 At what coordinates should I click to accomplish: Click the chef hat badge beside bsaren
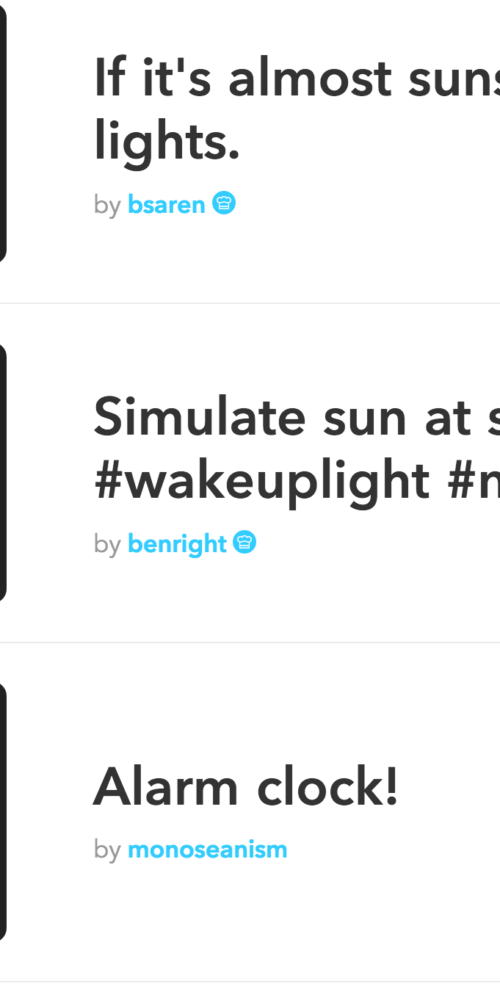tap(224, 203)
